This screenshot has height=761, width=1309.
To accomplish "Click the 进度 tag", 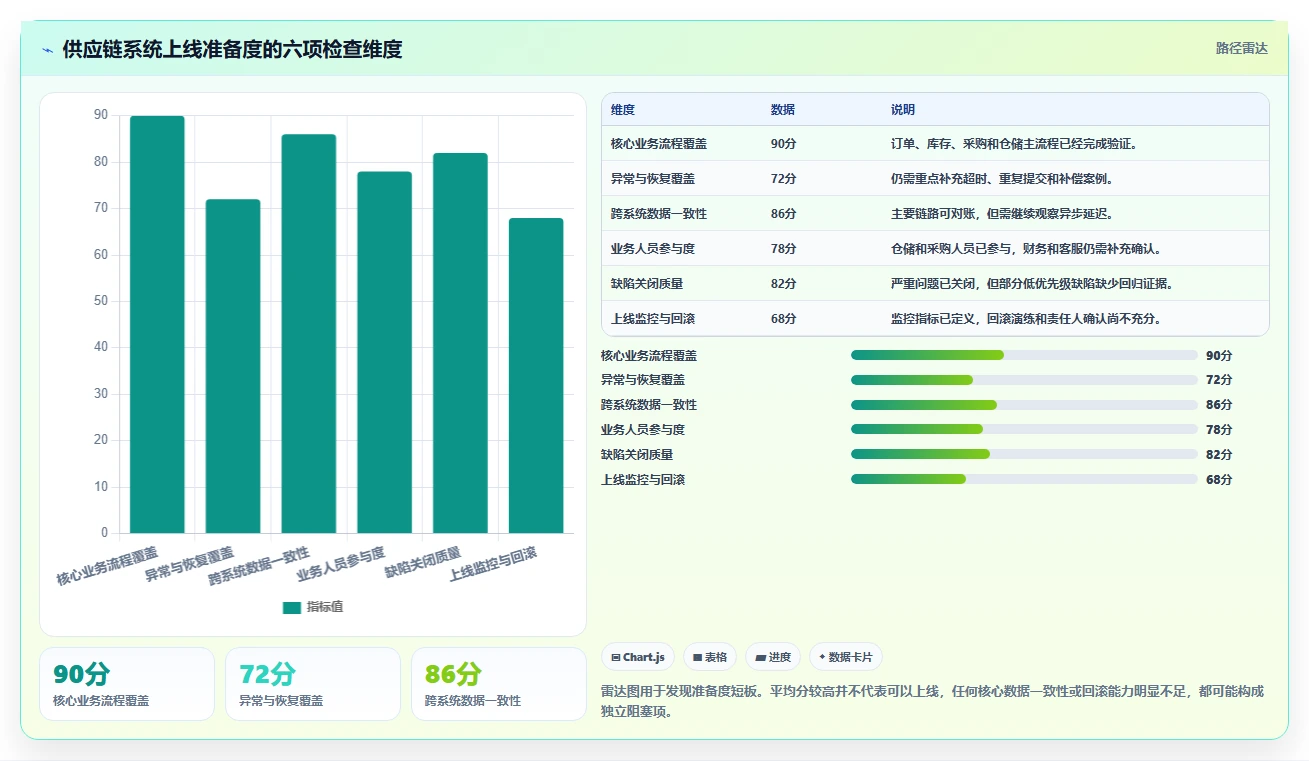I will pos(773,657).
